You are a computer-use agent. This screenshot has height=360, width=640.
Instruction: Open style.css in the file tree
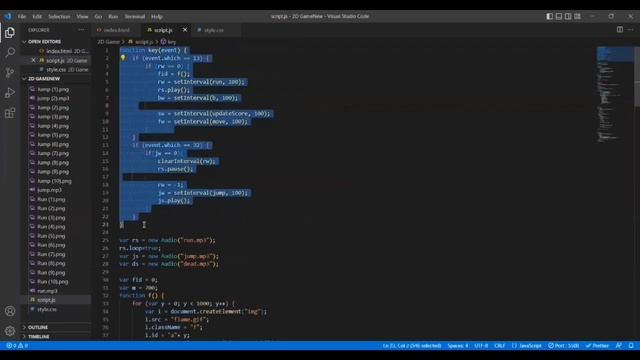[47, 309]
